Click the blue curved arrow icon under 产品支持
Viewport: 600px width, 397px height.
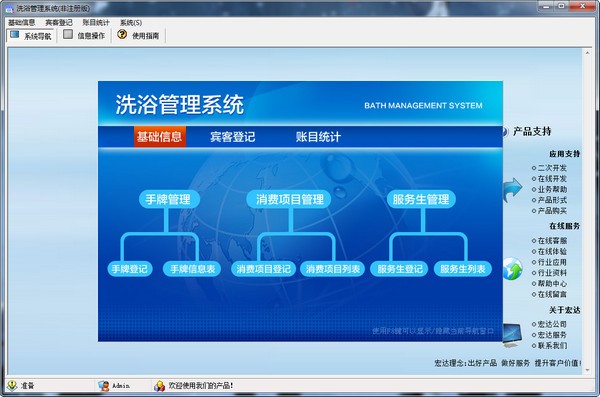click(512, 190)
